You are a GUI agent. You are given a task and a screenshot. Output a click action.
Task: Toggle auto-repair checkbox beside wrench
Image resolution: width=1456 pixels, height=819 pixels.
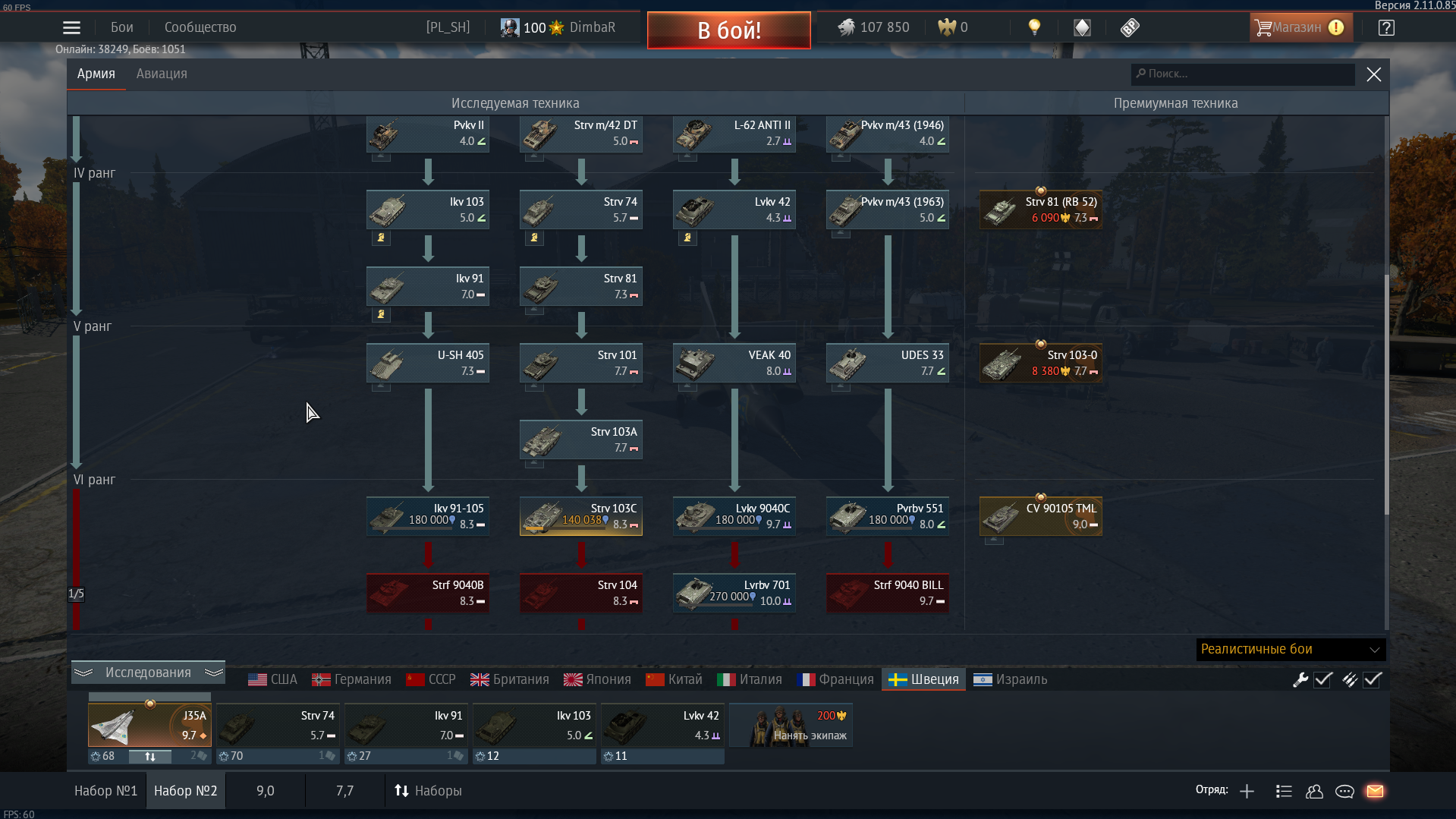tap(1323, 679)
